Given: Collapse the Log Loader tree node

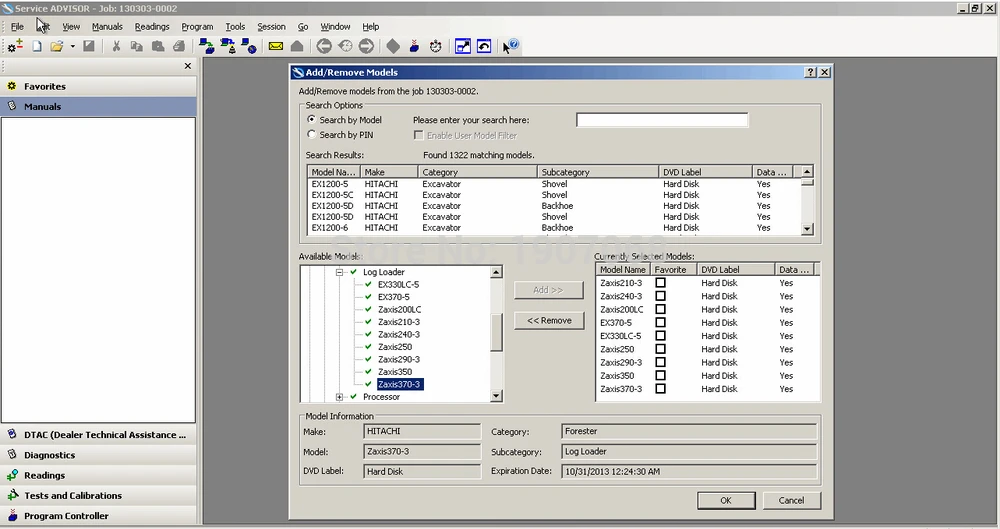Looking at the screenshot, I should (x=340, y=272).
